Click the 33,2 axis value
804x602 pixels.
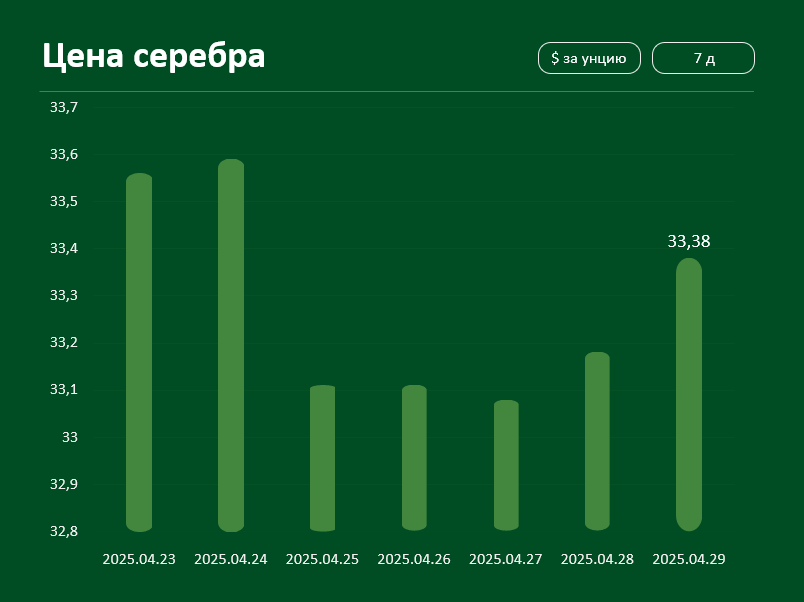point(64,343)
